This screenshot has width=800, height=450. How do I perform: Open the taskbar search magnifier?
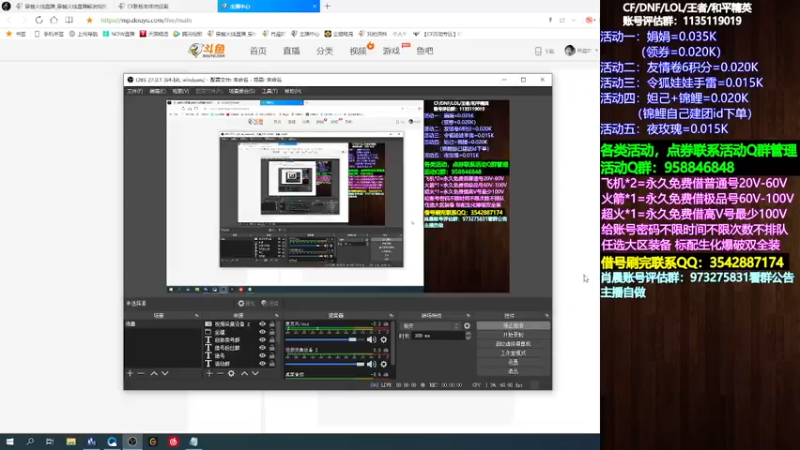[30, 442]
